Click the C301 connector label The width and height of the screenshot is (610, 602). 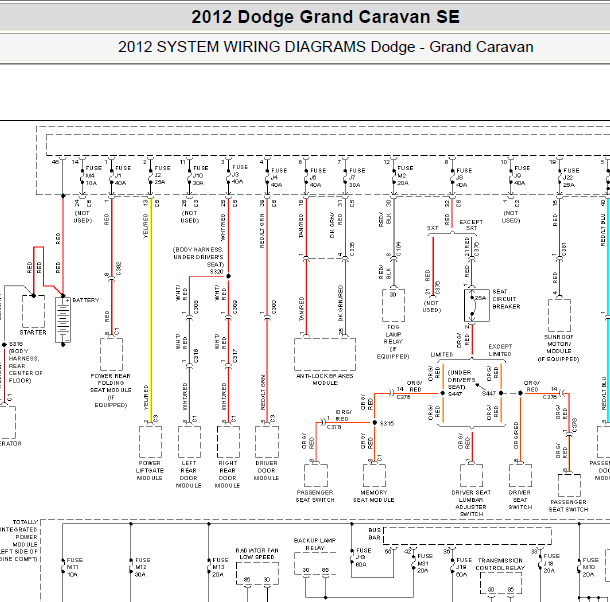coord(564,249)
